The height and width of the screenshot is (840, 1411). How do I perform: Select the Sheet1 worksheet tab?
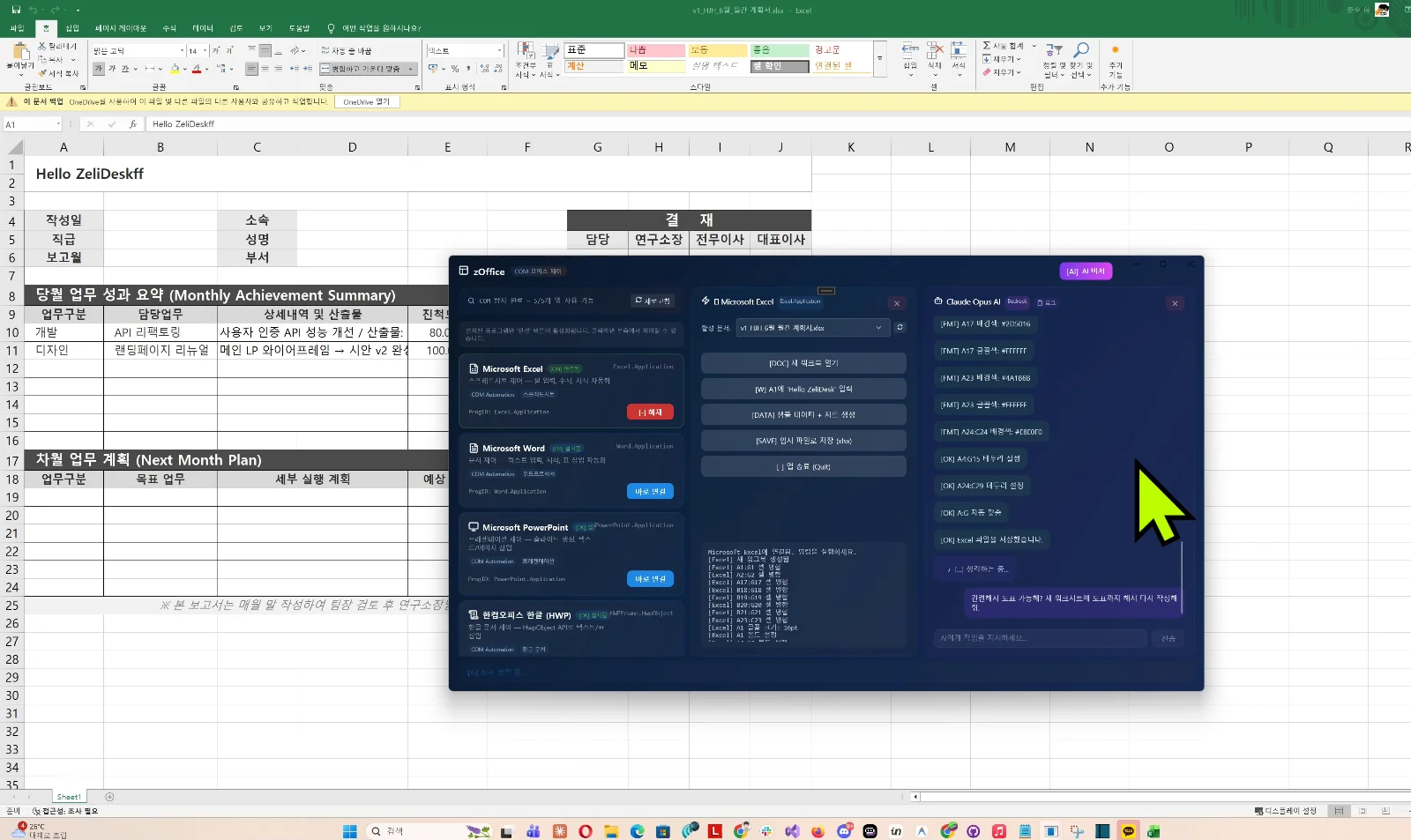(69, 797)
